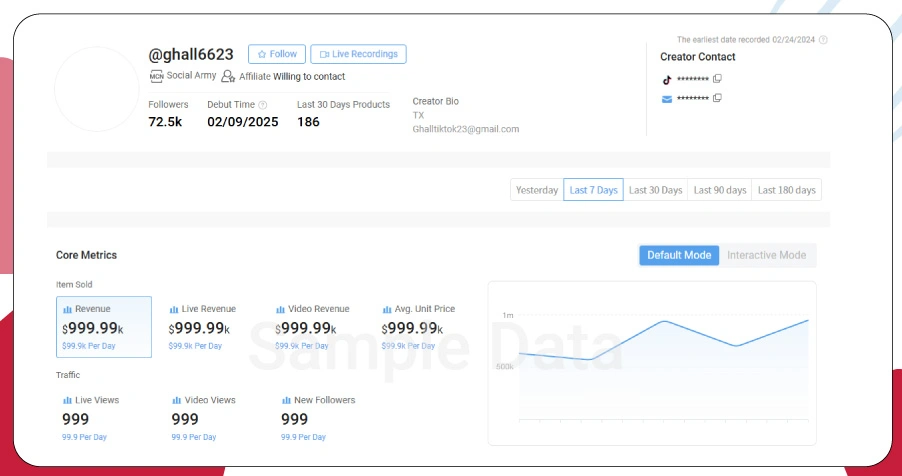Image resolution: width=902 pixels, height=476 pixels.
Task: Click the Follow star button
Action: click(x=277, y=54)
